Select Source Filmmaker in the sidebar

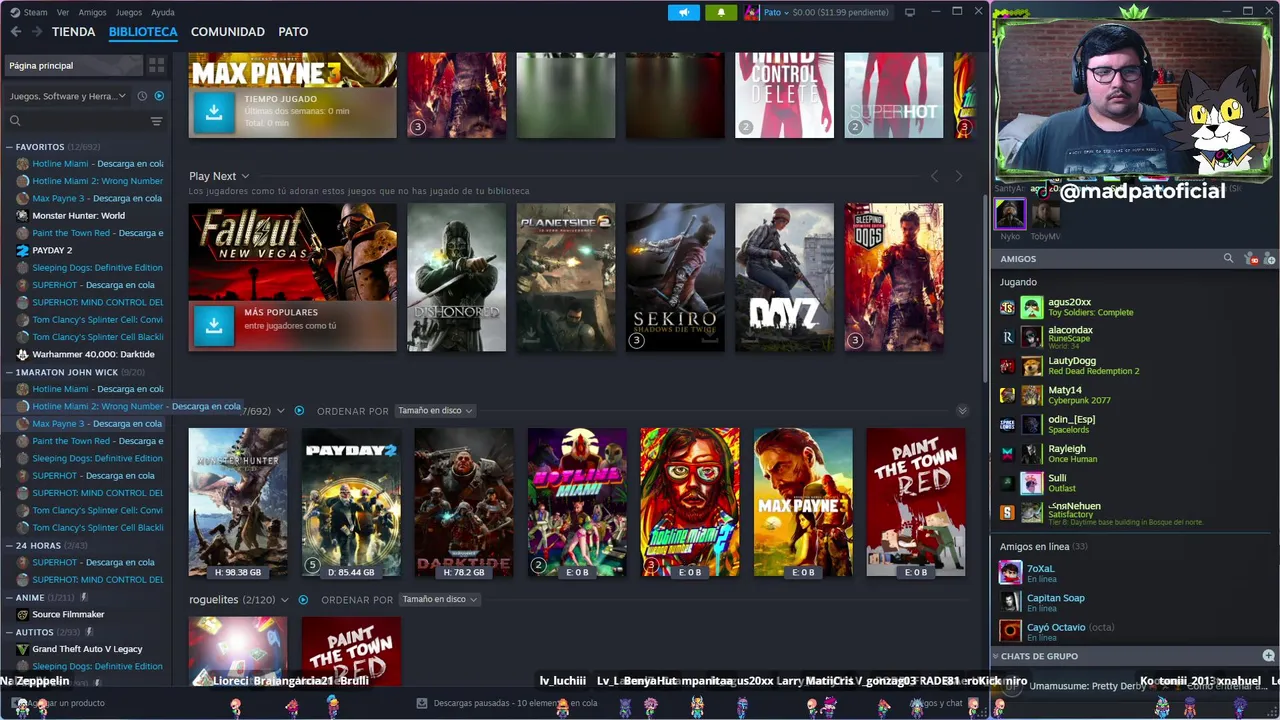click(68, 614)
